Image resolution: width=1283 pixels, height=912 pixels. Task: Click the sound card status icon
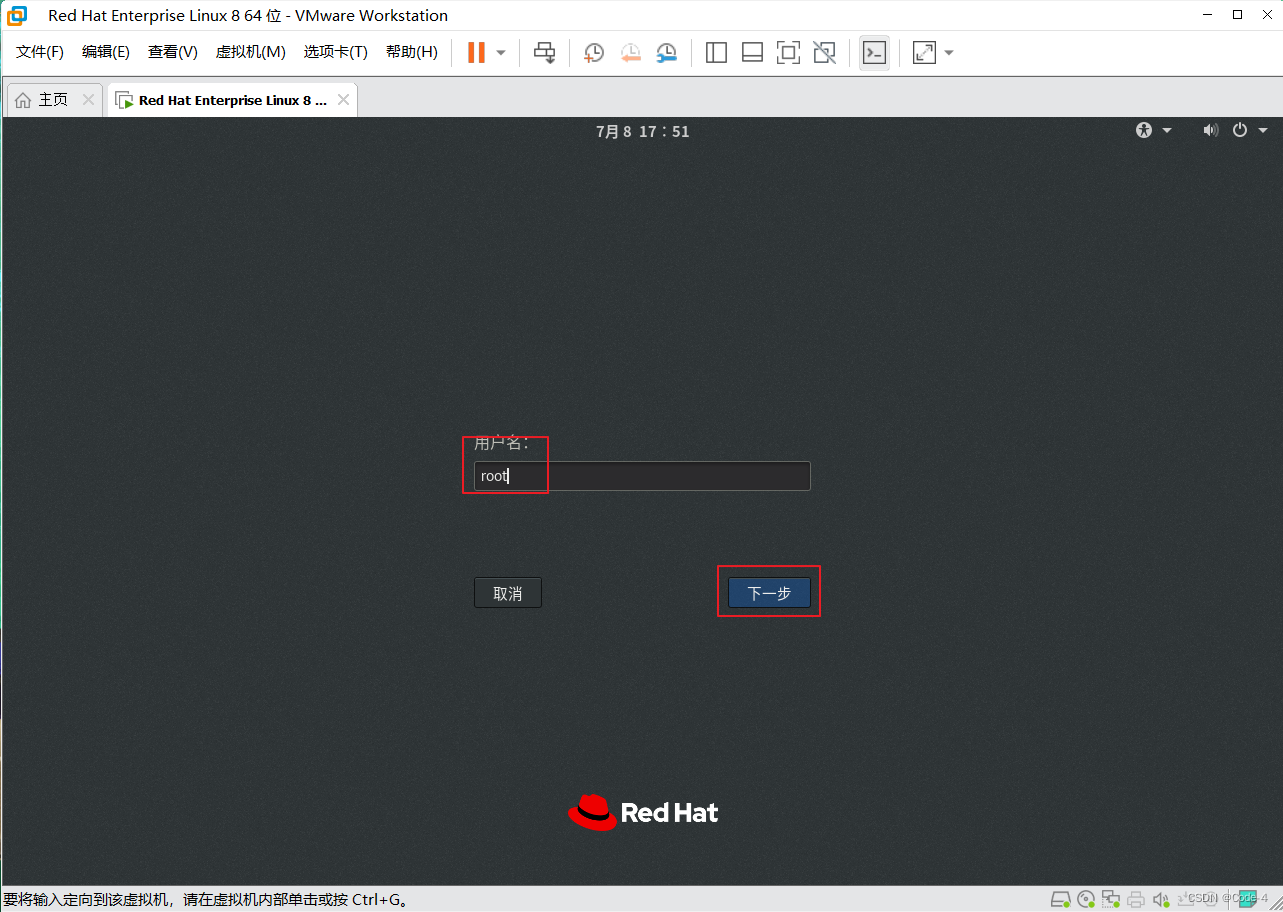1160,898
